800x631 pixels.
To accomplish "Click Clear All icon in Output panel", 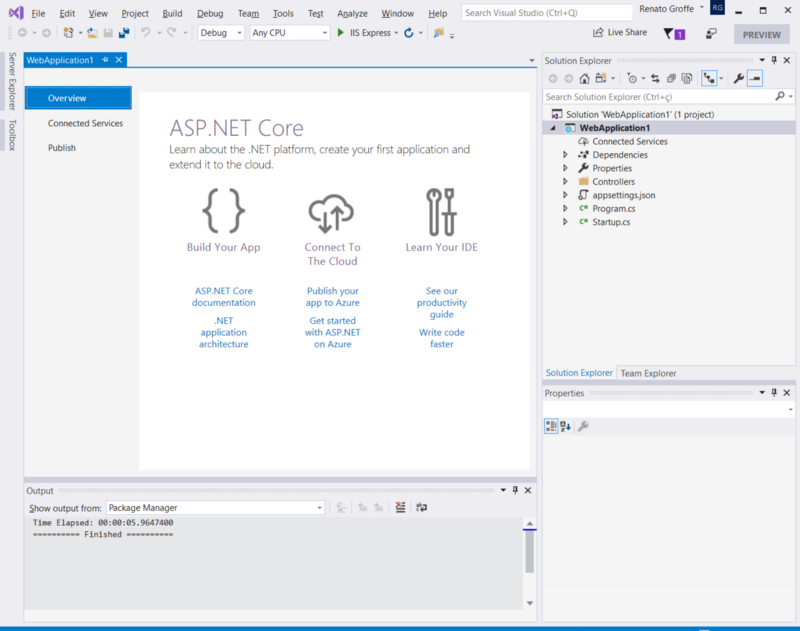I will pos(401,507).
